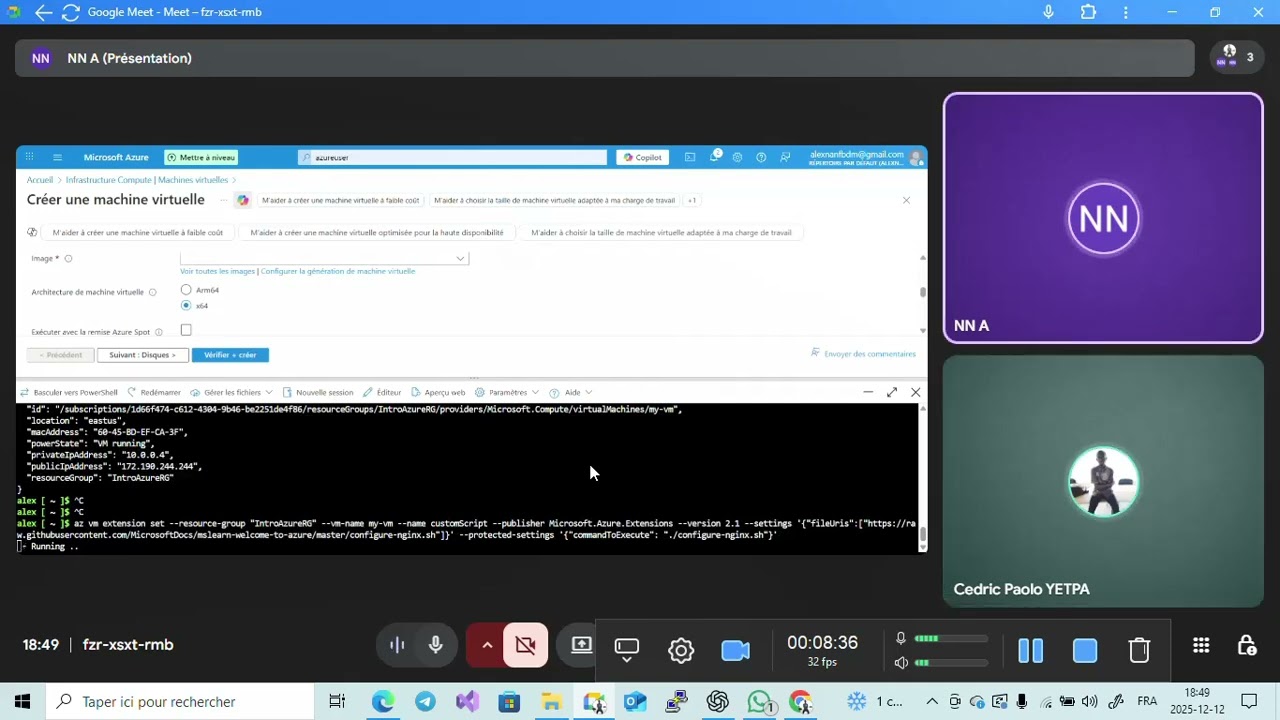Expand the Paramètres dropdown in Cloud Shell
Screen dimensions: 1280x720
[x=507, y=392]
